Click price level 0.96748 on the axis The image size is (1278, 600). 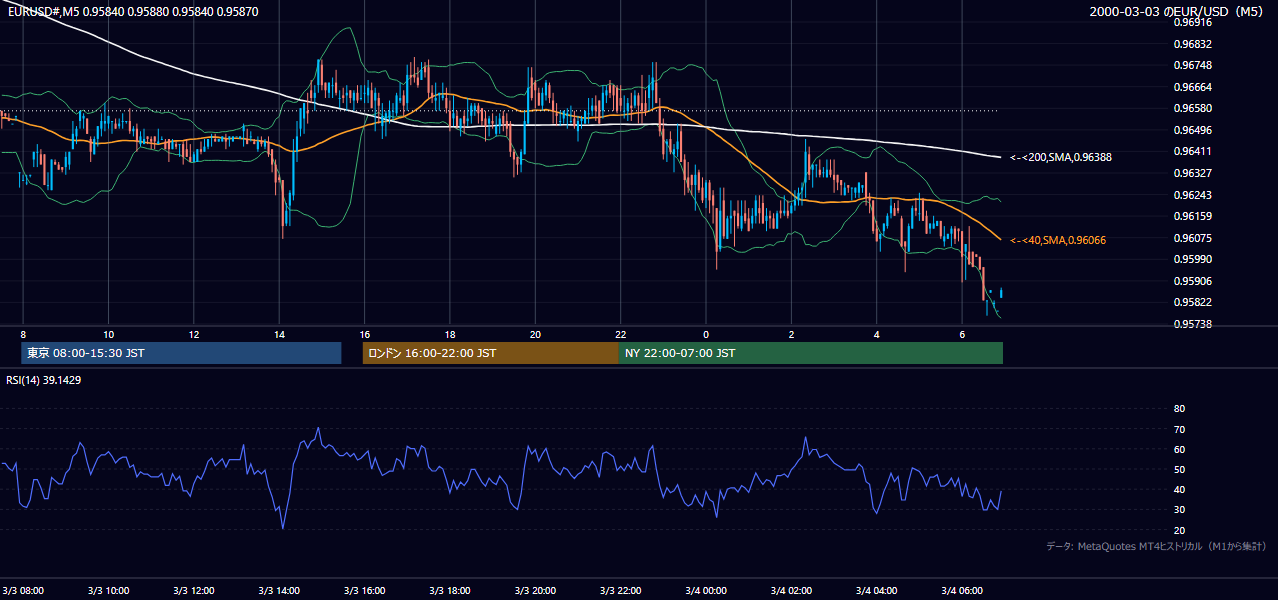[x=1192, y=65]
